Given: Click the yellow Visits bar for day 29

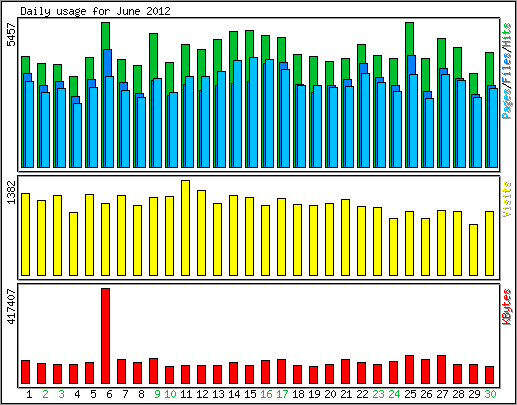Looking at the screenshot, I should (473, 250).
